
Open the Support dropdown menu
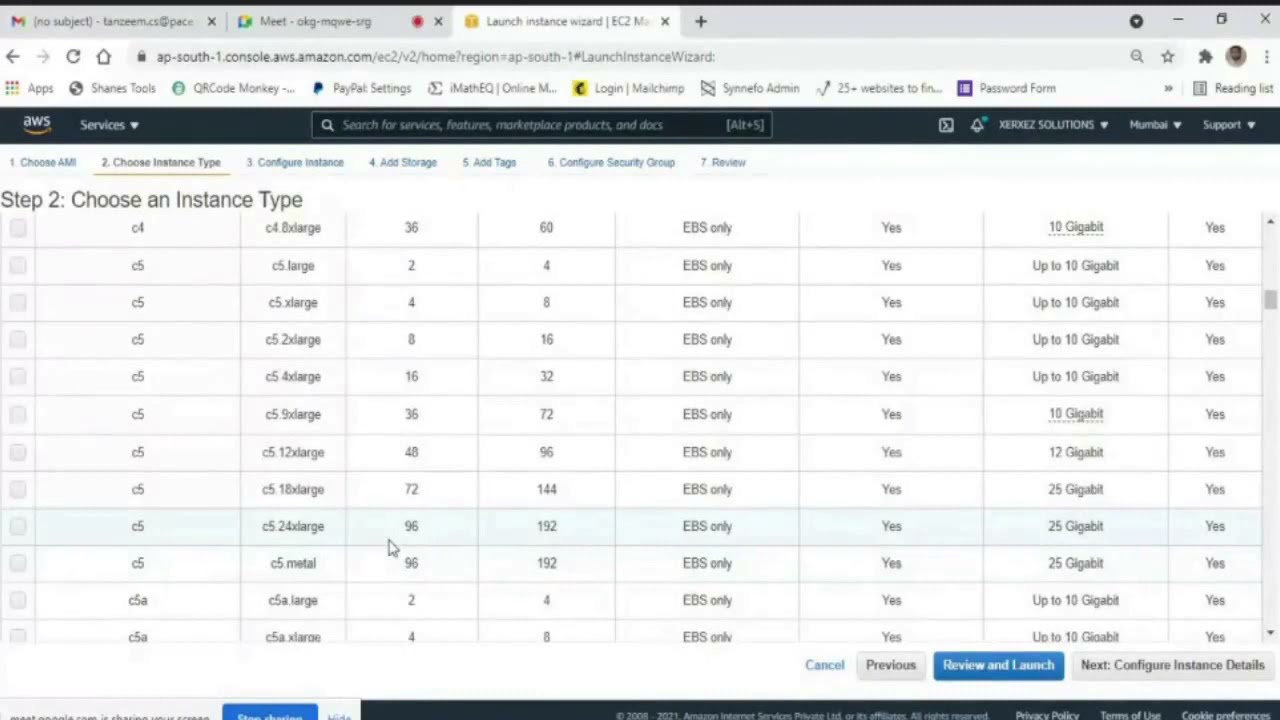[1228, 125]
